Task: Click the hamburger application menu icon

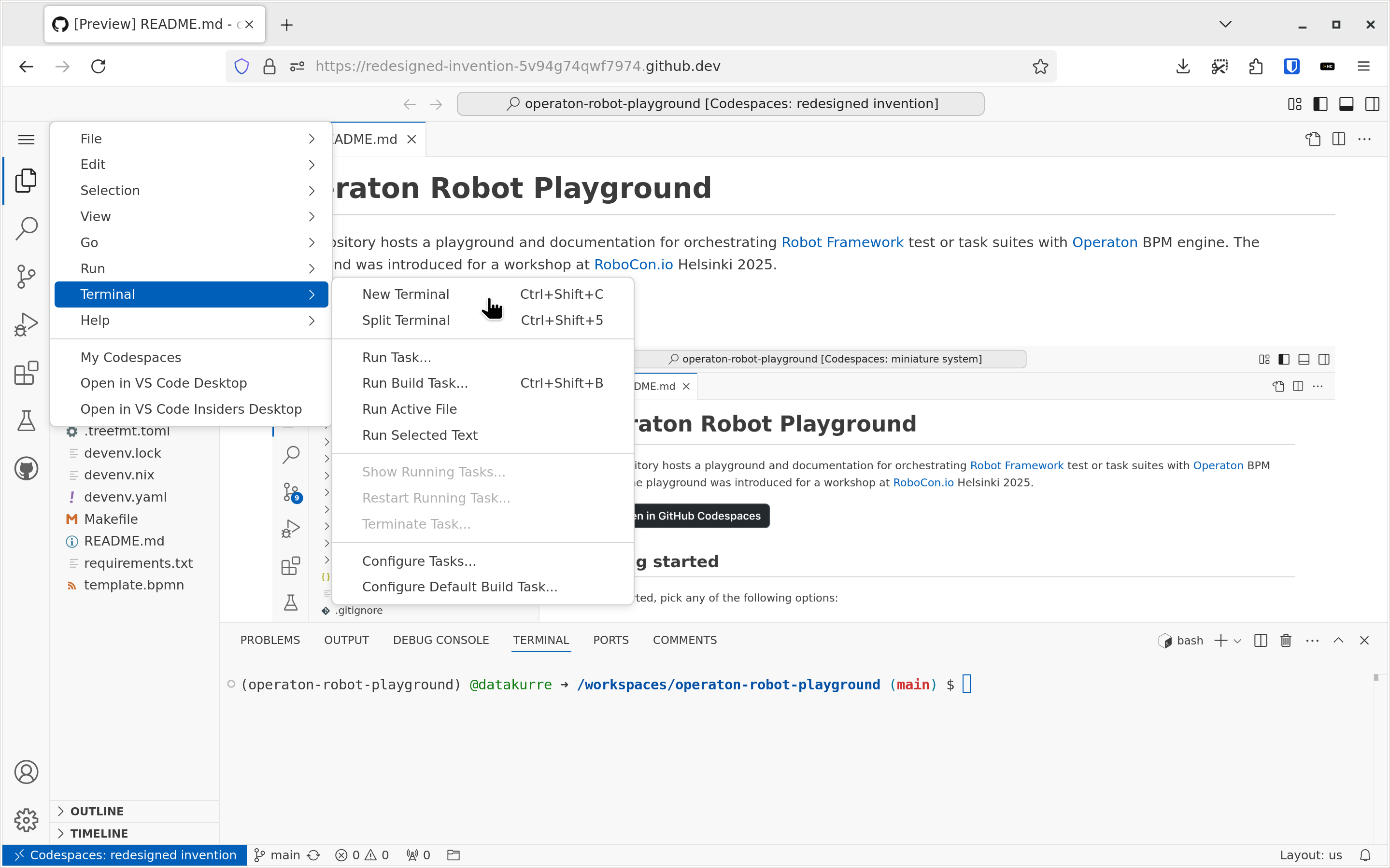Action: pyautogui.click(x=26, y=140)
